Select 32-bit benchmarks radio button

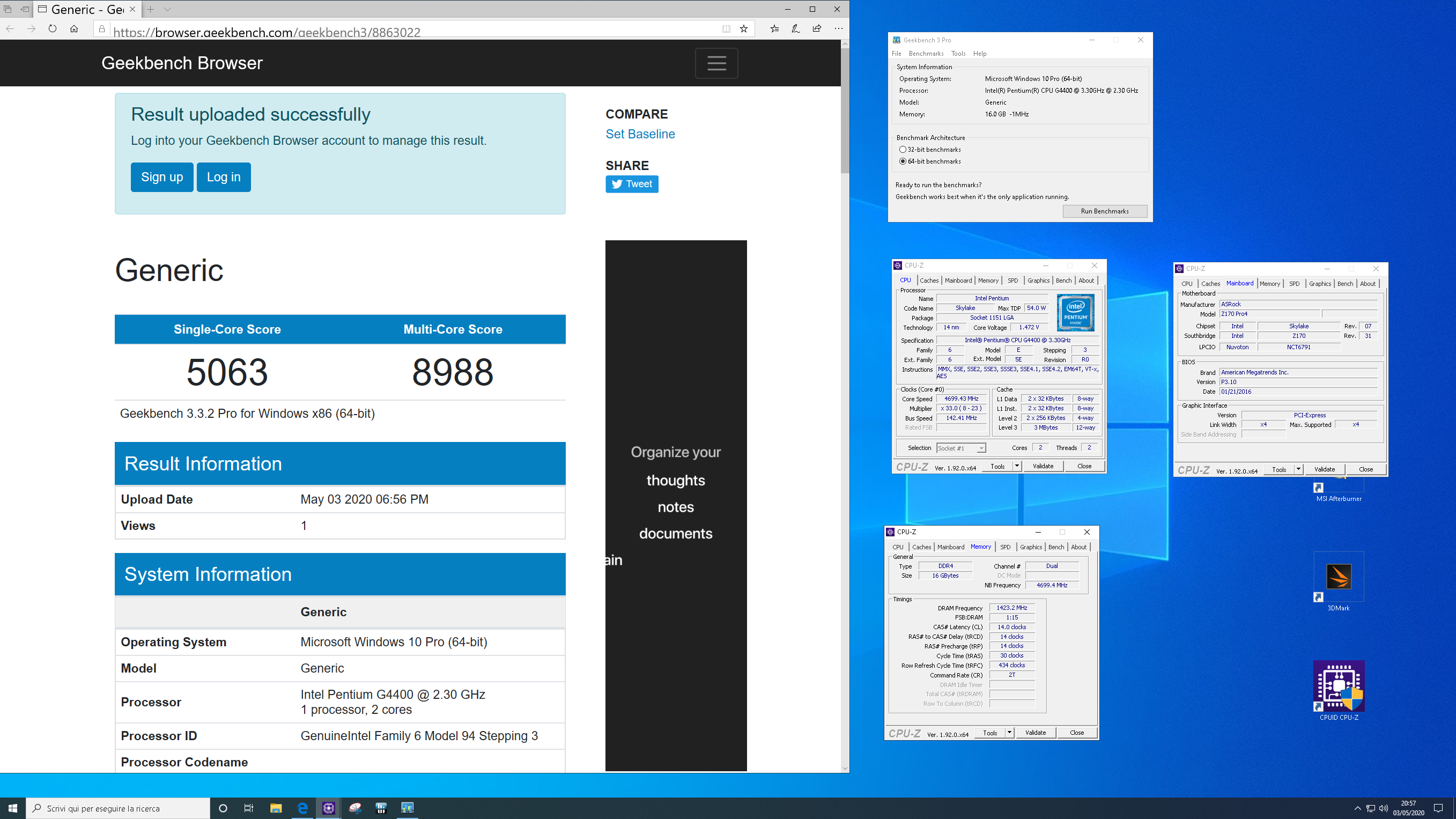coord(903,150)
